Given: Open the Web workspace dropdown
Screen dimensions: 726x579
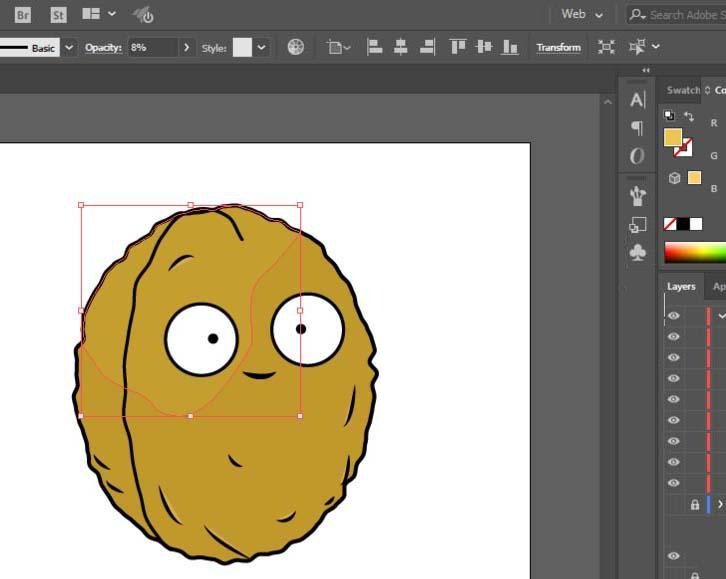Looking at the screenshot, I should 583,14.
